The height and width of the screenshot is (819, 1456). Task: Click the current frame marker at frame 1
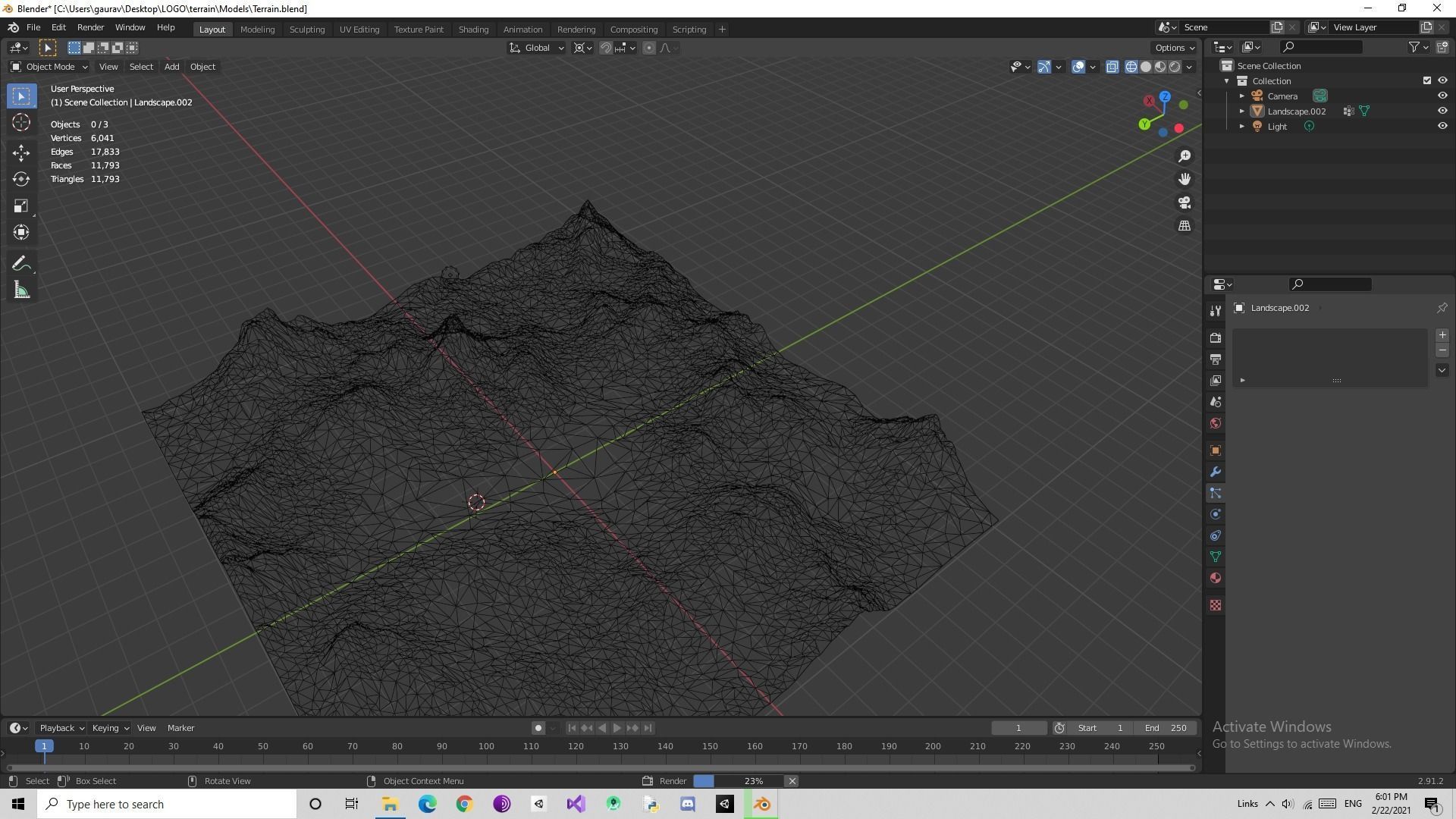44,746
